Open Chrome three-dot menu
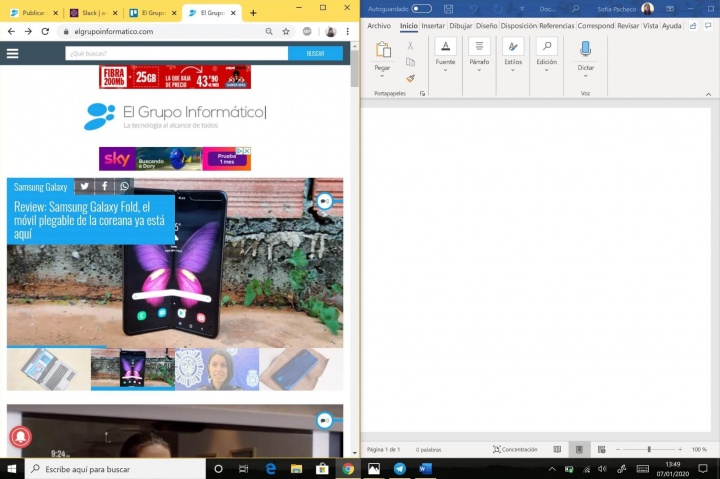The height and width of the screenshot is (479, 720). tap(348, 31)
